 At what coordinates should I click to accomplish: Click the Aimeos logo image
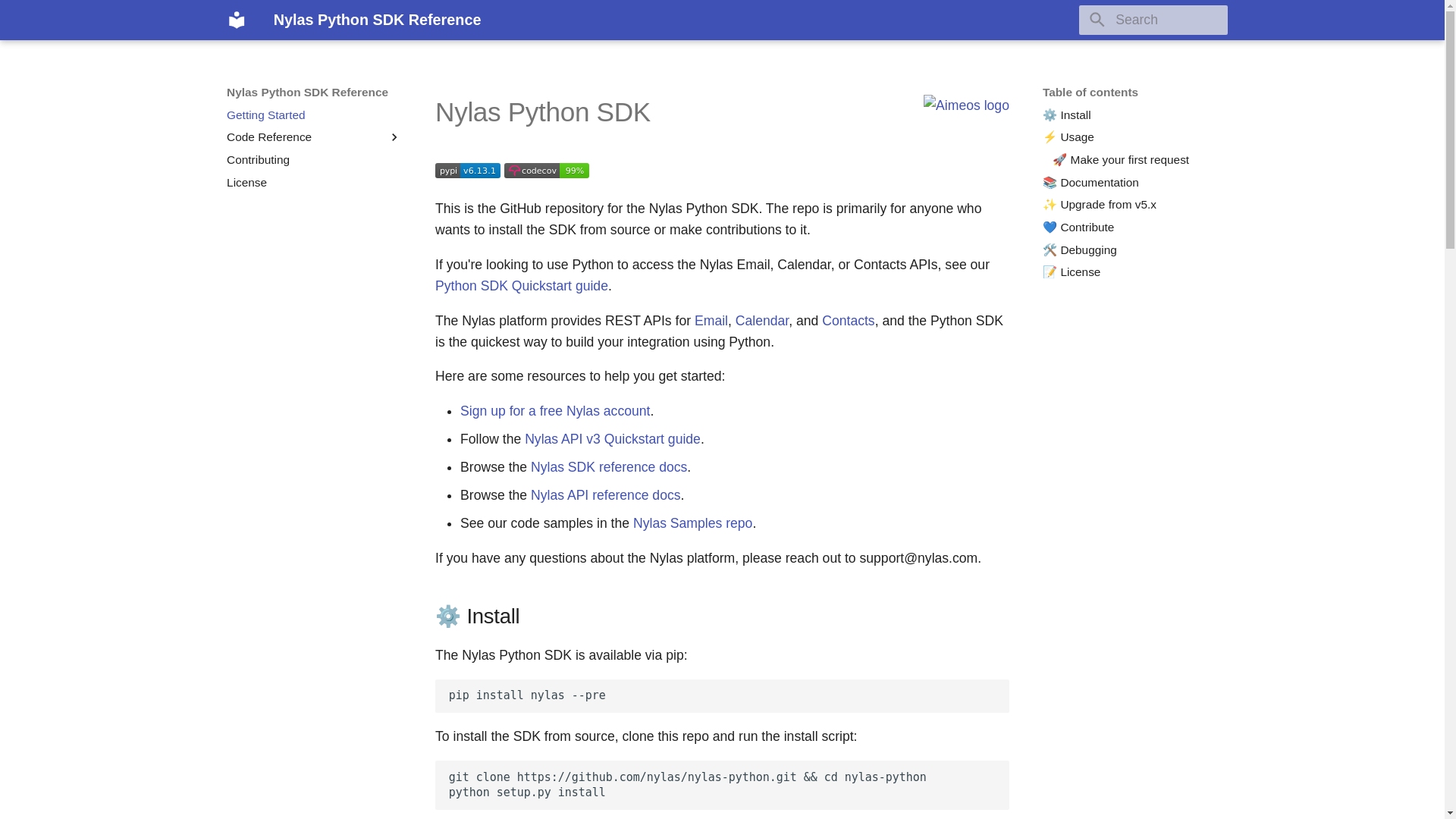coord(965,105)
